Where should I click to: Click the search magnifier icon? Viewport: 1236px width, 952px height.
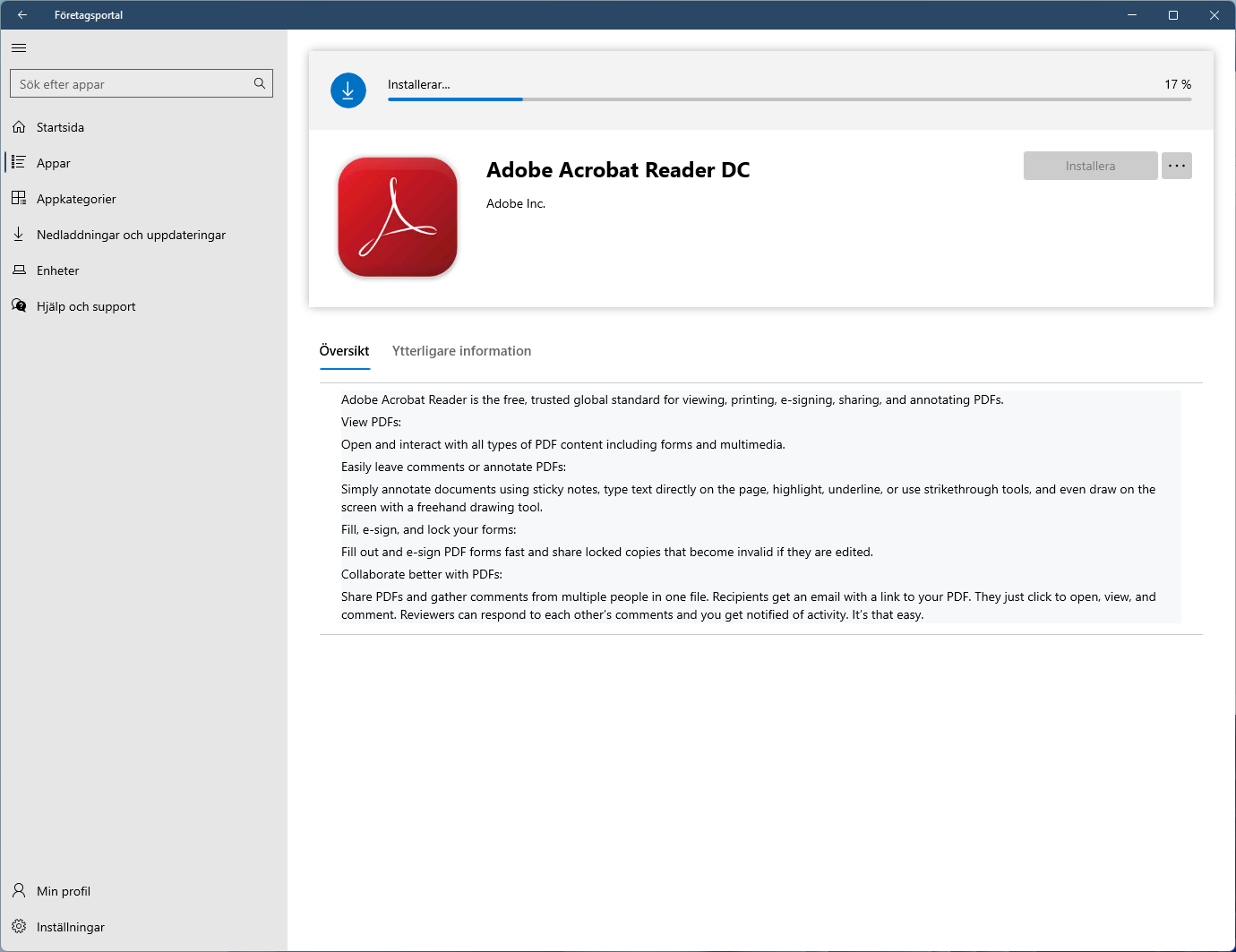click(x=260, y=83)
